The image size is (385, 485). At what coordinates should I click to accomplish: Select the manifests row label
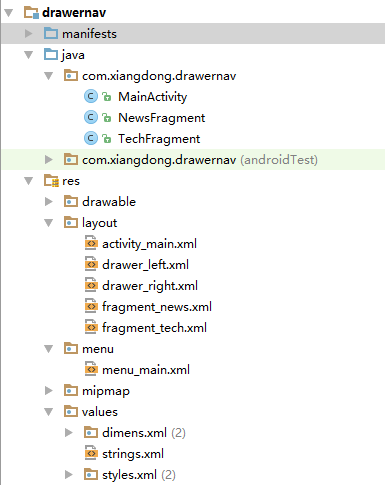point(89,34)
